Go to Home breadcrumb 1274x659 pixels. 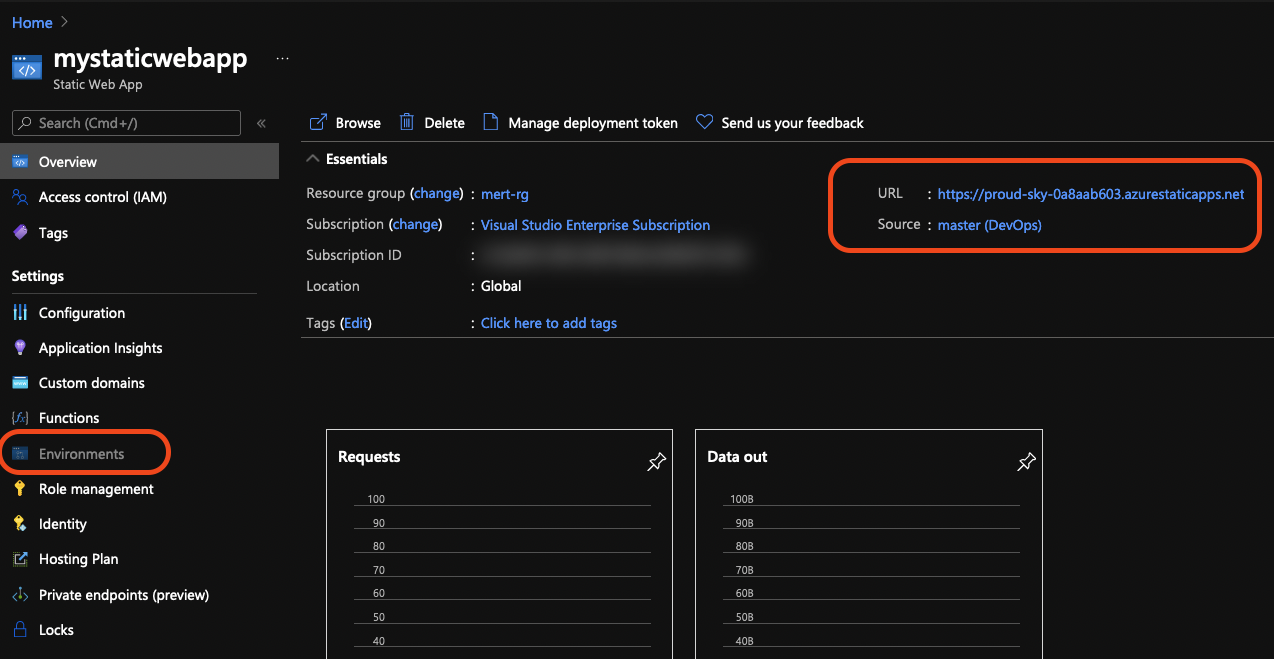click(x=32, y=22)
